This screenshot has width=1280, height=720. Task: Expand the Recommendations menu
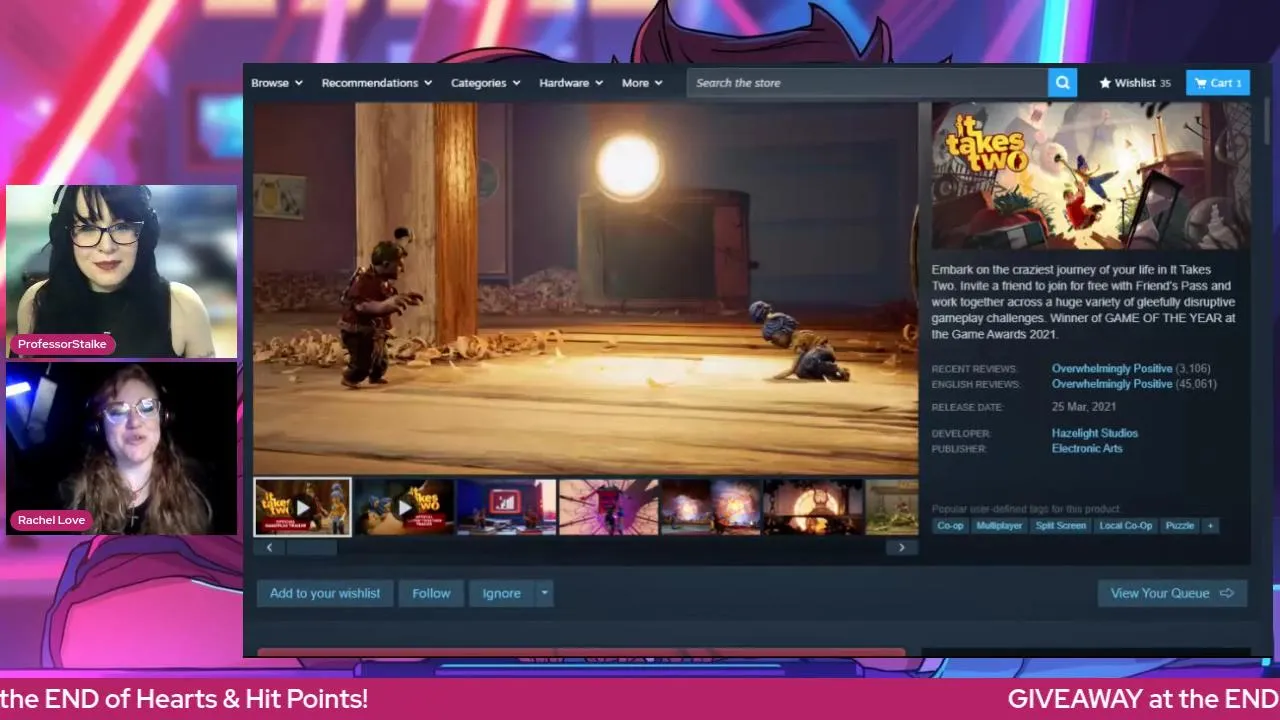point(377,83)
